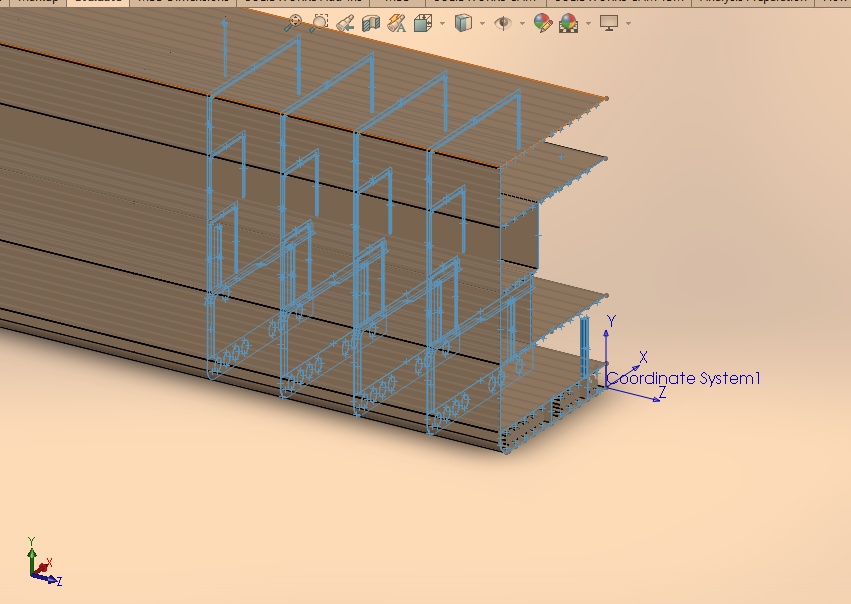Viewport: 851px width, 604px height.
Task: Open the Display Style dropdown arrow
Action: [482, 23]
